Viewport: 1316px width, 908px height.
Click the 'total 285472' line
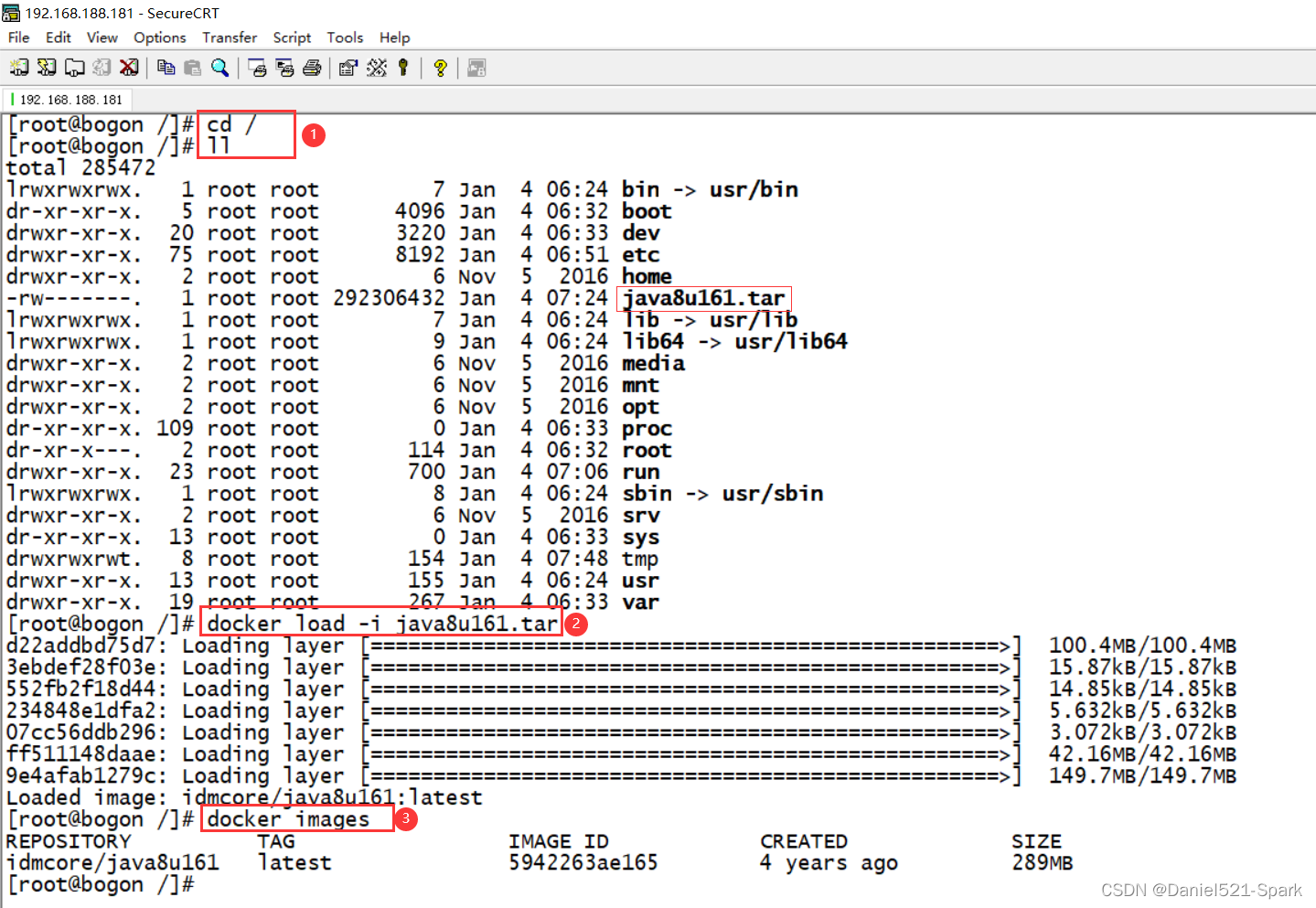pyautogui.click(x=81, y=168)
